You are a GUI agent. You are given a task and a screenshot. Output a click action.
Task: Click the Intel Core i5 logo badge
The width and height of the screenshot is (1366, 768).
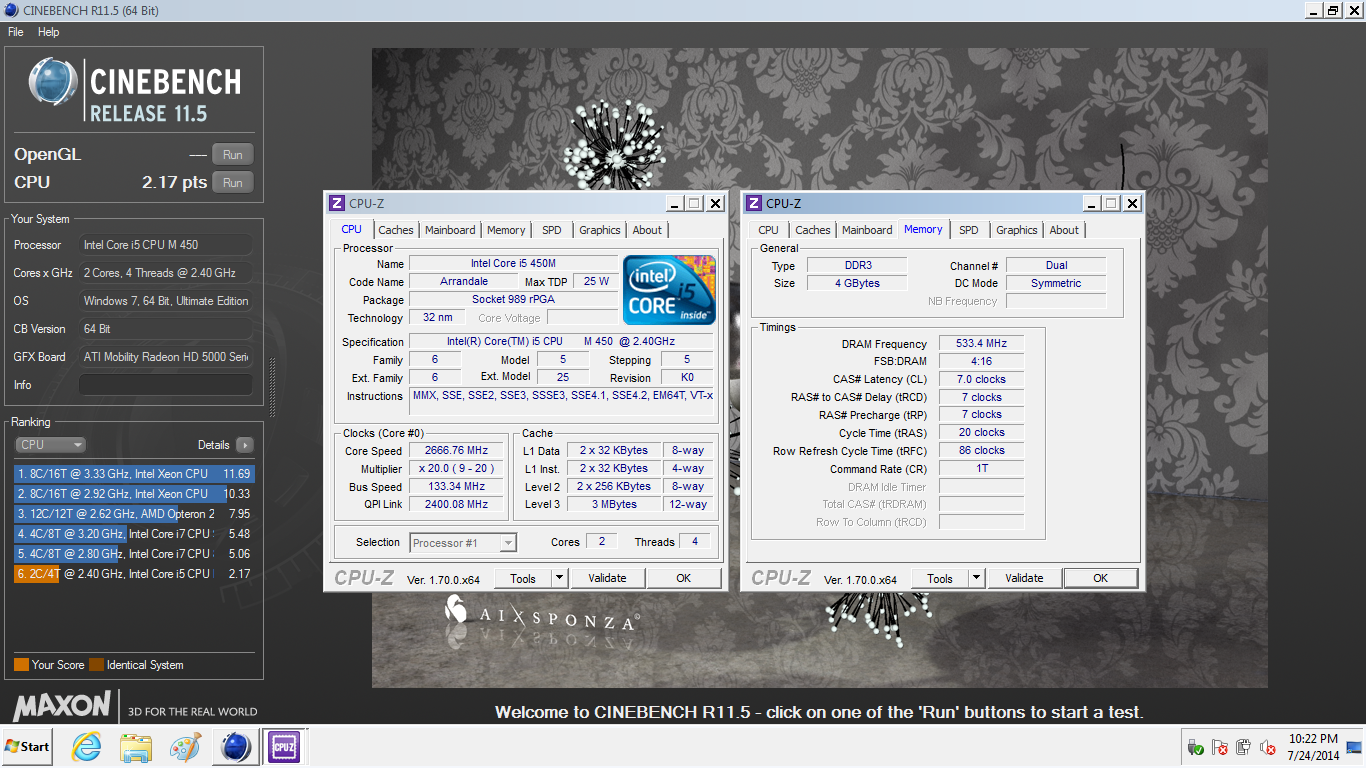tap(669, 289)
